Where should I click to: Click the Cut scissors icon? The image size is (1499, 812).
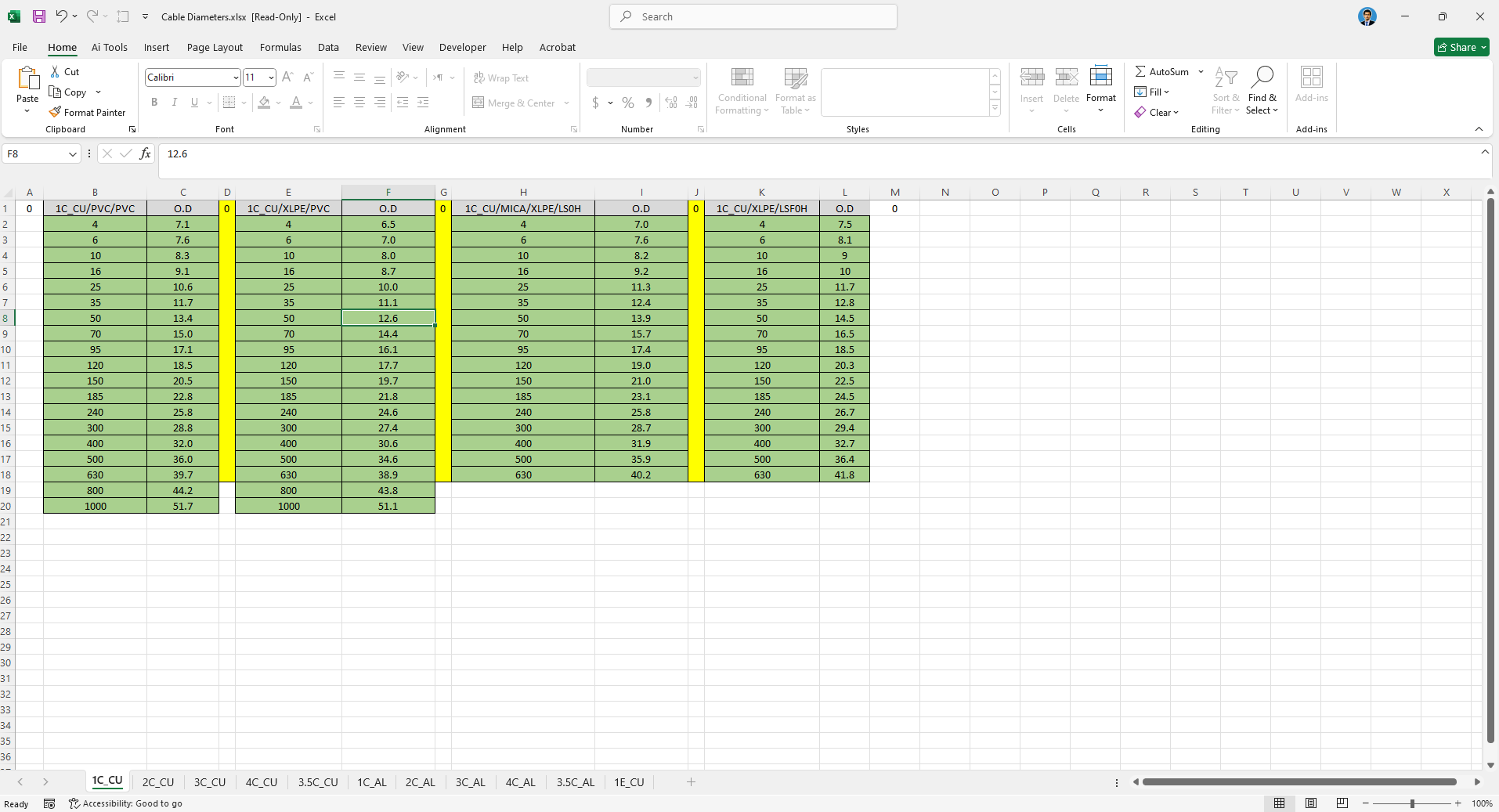coord(55,71)
